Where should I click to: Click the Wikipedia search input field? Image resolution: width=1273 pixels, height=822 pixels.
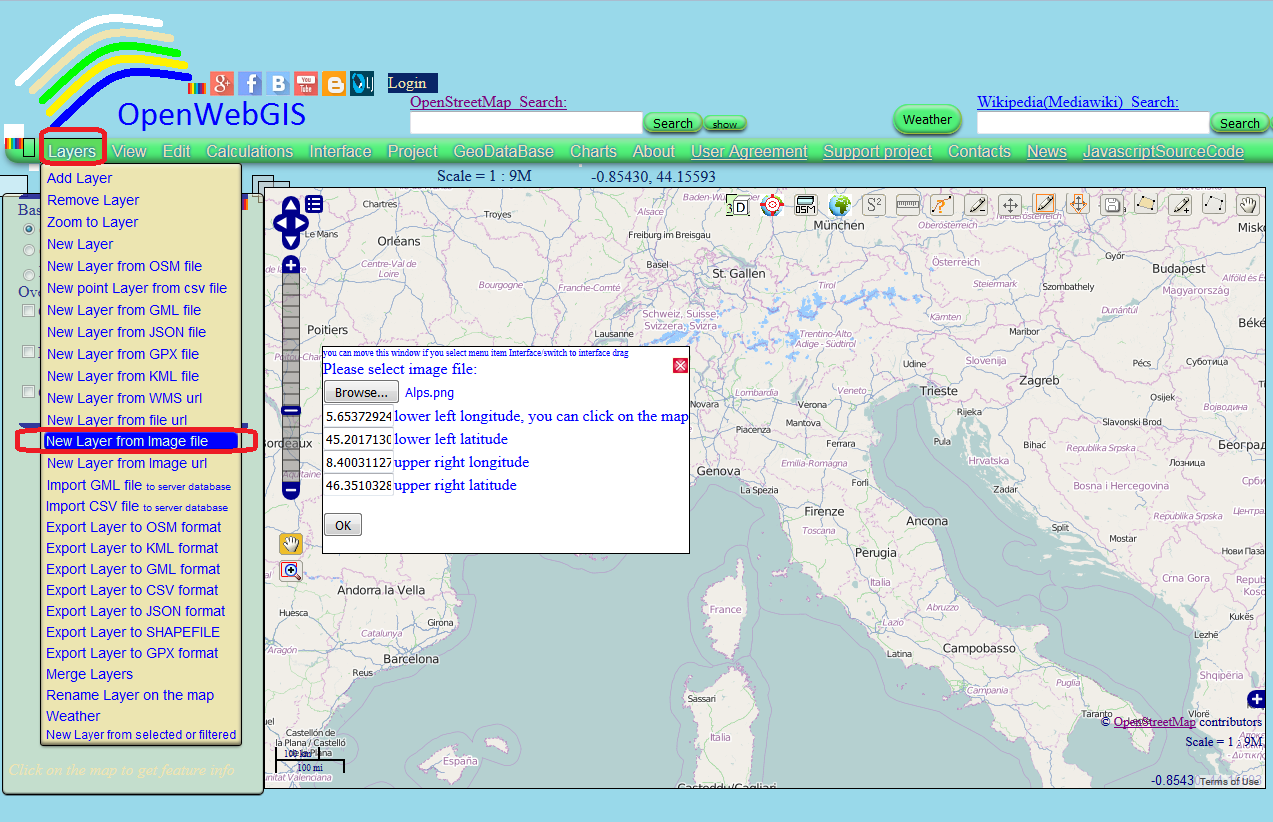[x=1093, y=123]
